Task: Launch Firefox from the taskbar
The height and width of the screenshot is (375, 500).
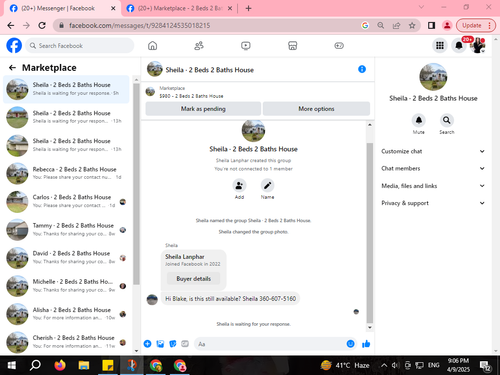Action: click(60, 365)
